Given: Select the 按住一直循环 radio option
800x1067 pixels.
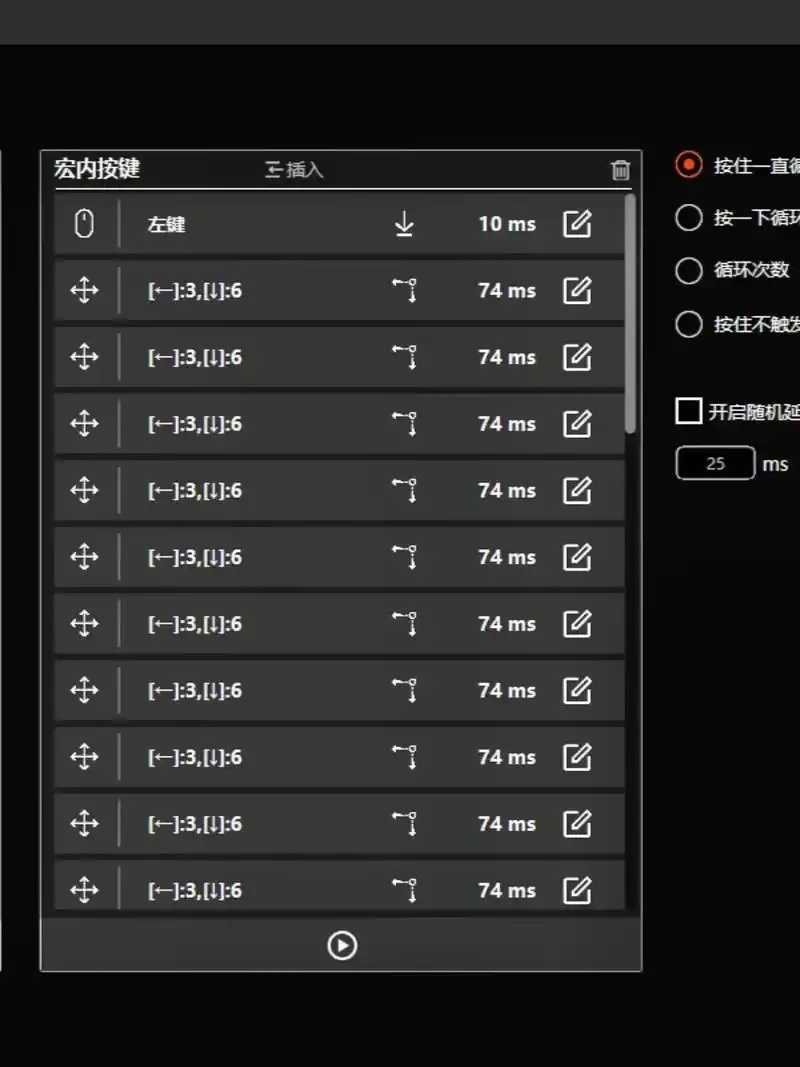Looking at the screenshot, I should 688,165.
